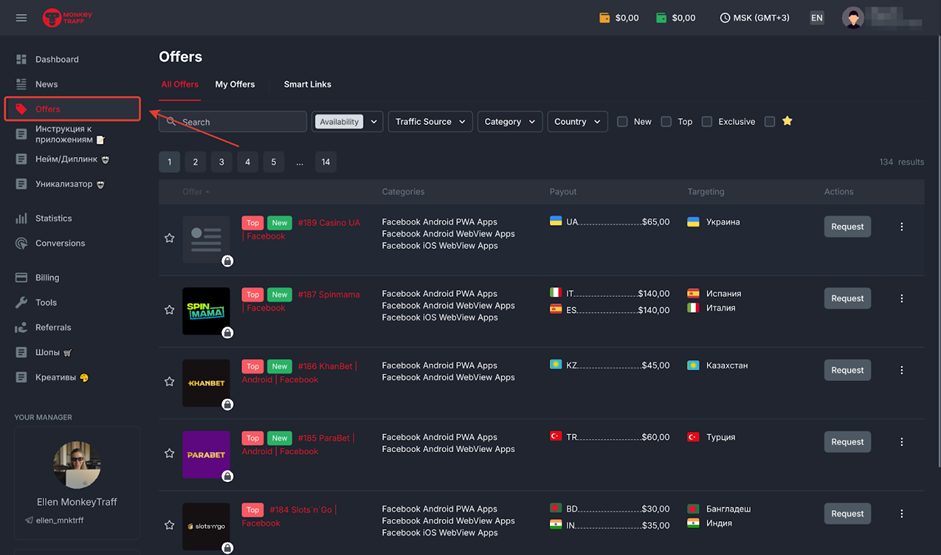Request the #185 ParaBet offer

point(847,442)
